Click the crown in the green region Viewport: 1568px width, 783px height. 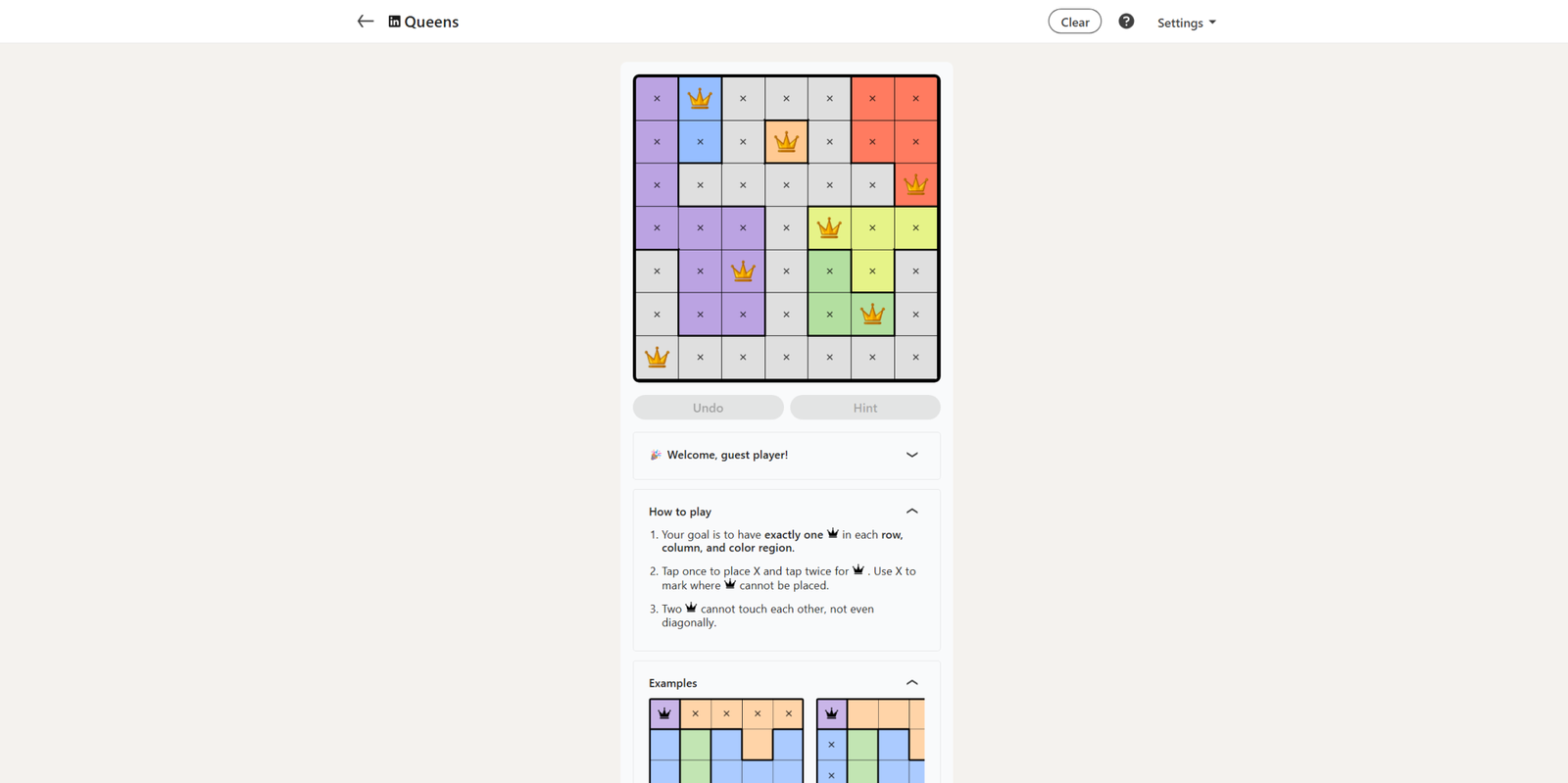[x=872, y=315]
